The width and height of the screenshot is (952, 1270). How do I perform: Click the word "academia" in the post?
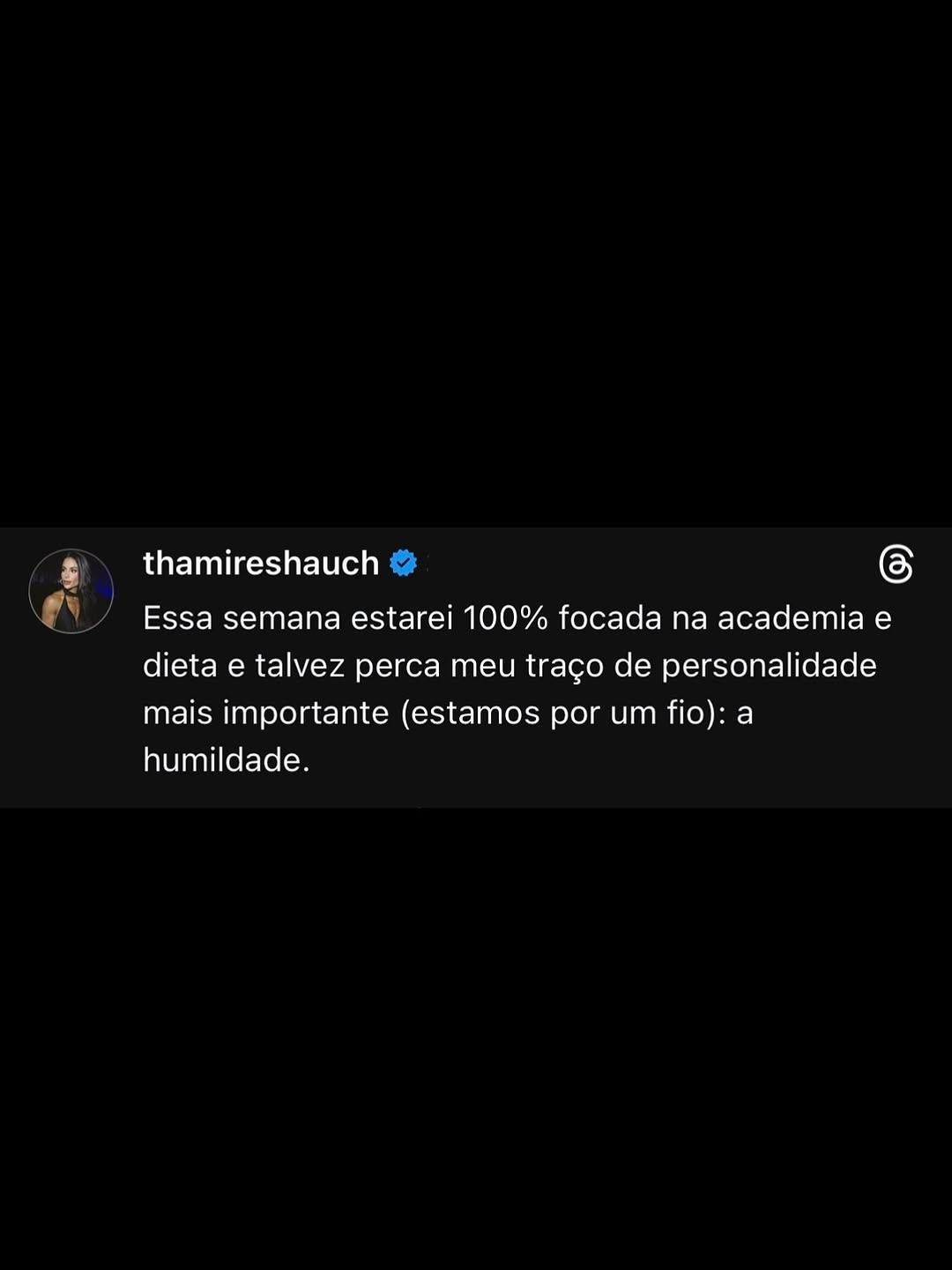click(791, 617)
